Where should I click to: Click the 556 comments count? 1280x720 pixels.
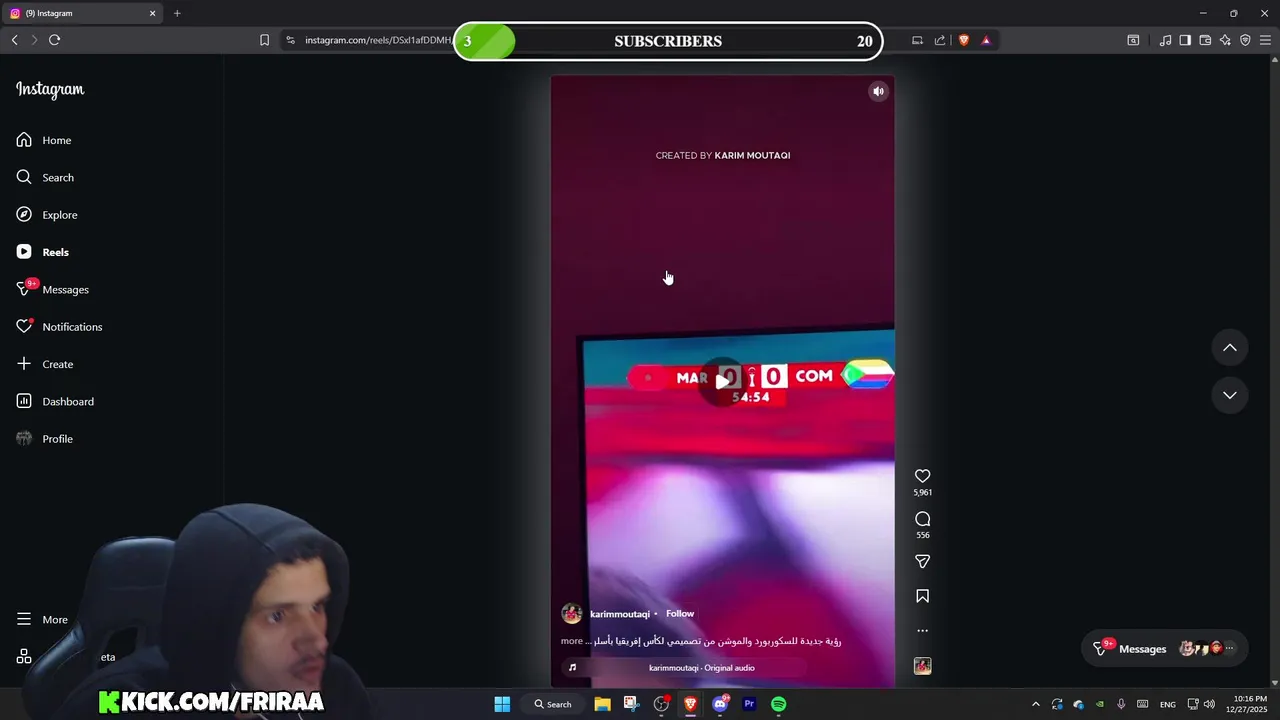tap(922, 535)
